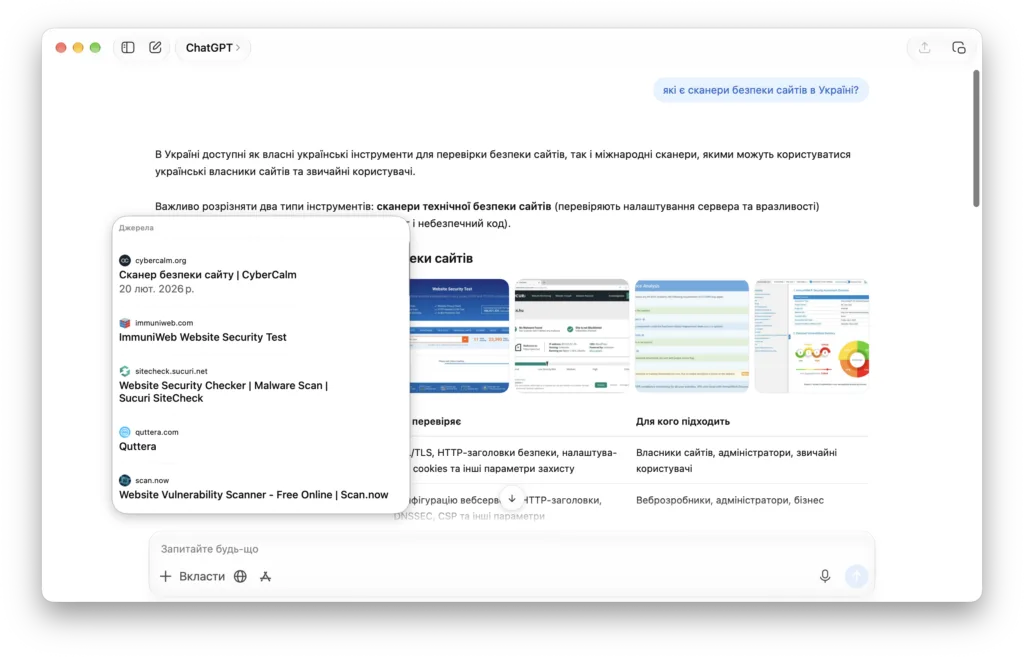Image resolution: width=1024 pixels, height=657 pixels.
Task: Open Scan.now Website Vulnerability Scanner link
Action: coord(253,495)
